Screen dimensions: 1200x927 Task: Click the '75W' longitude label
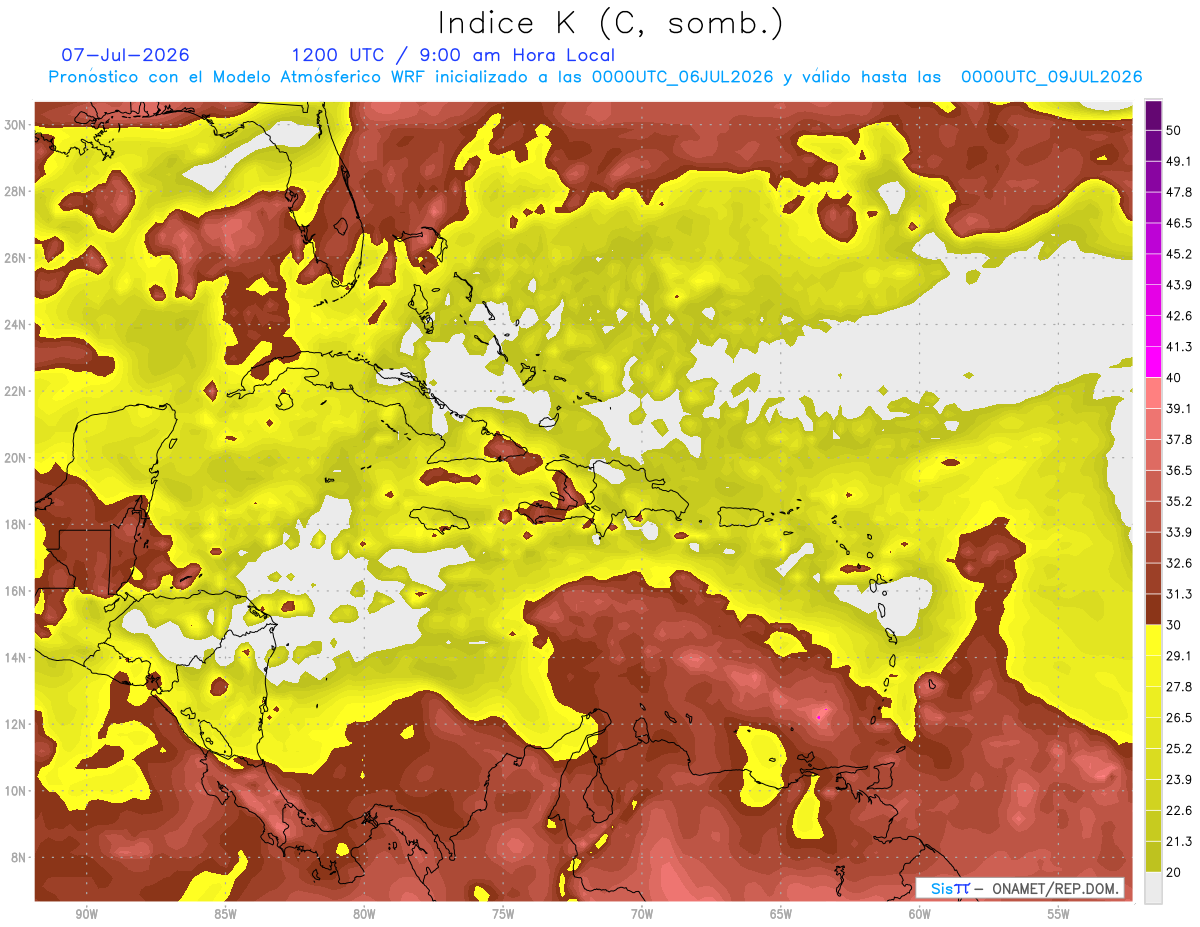(503, 915)
